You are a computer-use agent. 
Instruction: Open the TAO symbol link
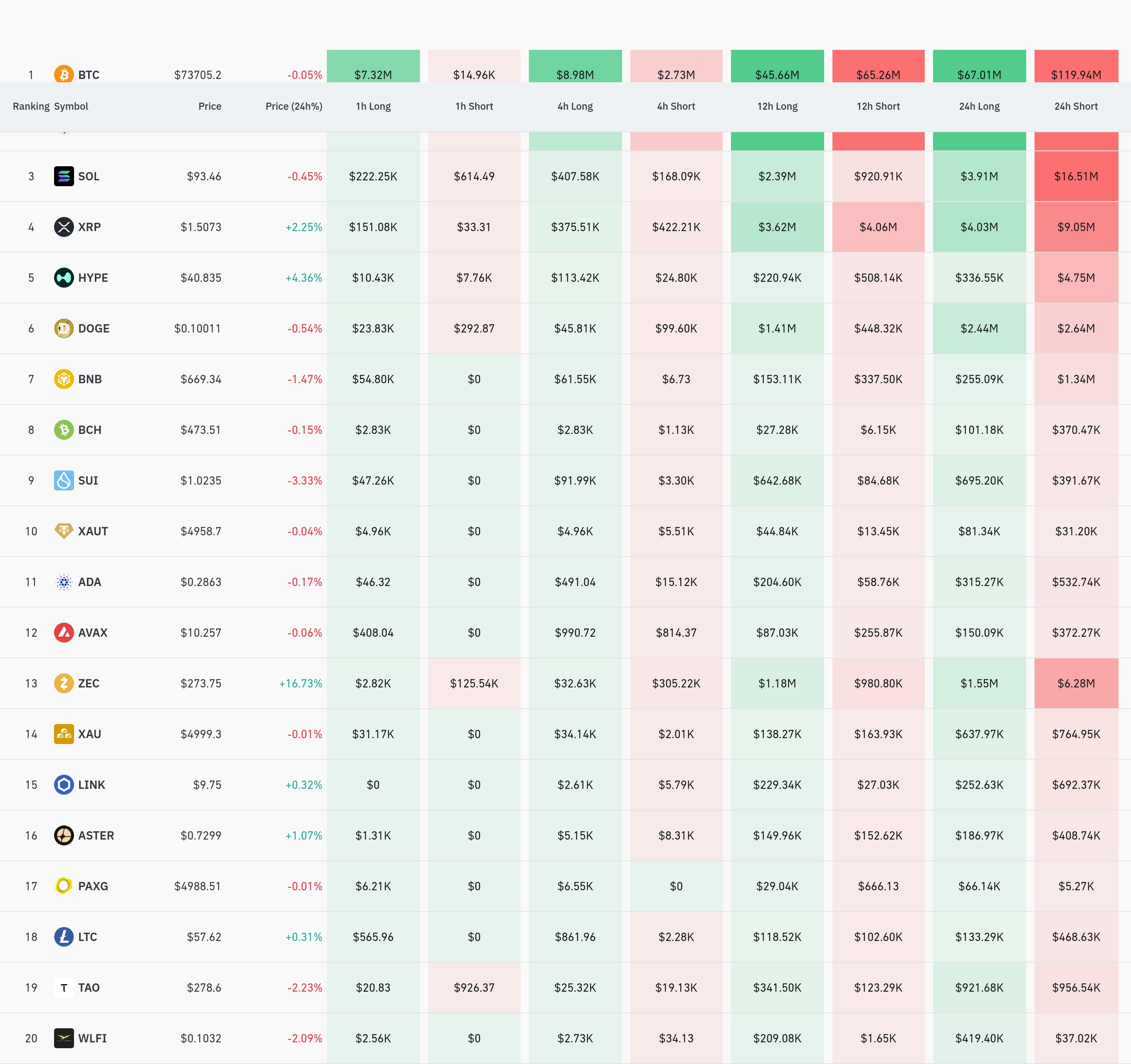[89, 987]
